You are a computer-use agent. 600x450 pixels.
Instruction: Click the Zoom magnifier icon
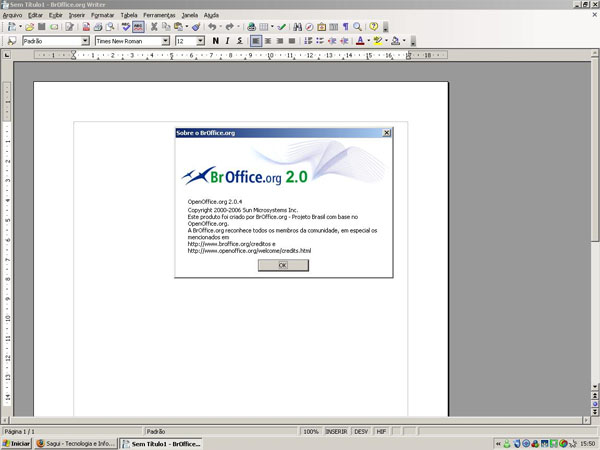pos(357,27)
